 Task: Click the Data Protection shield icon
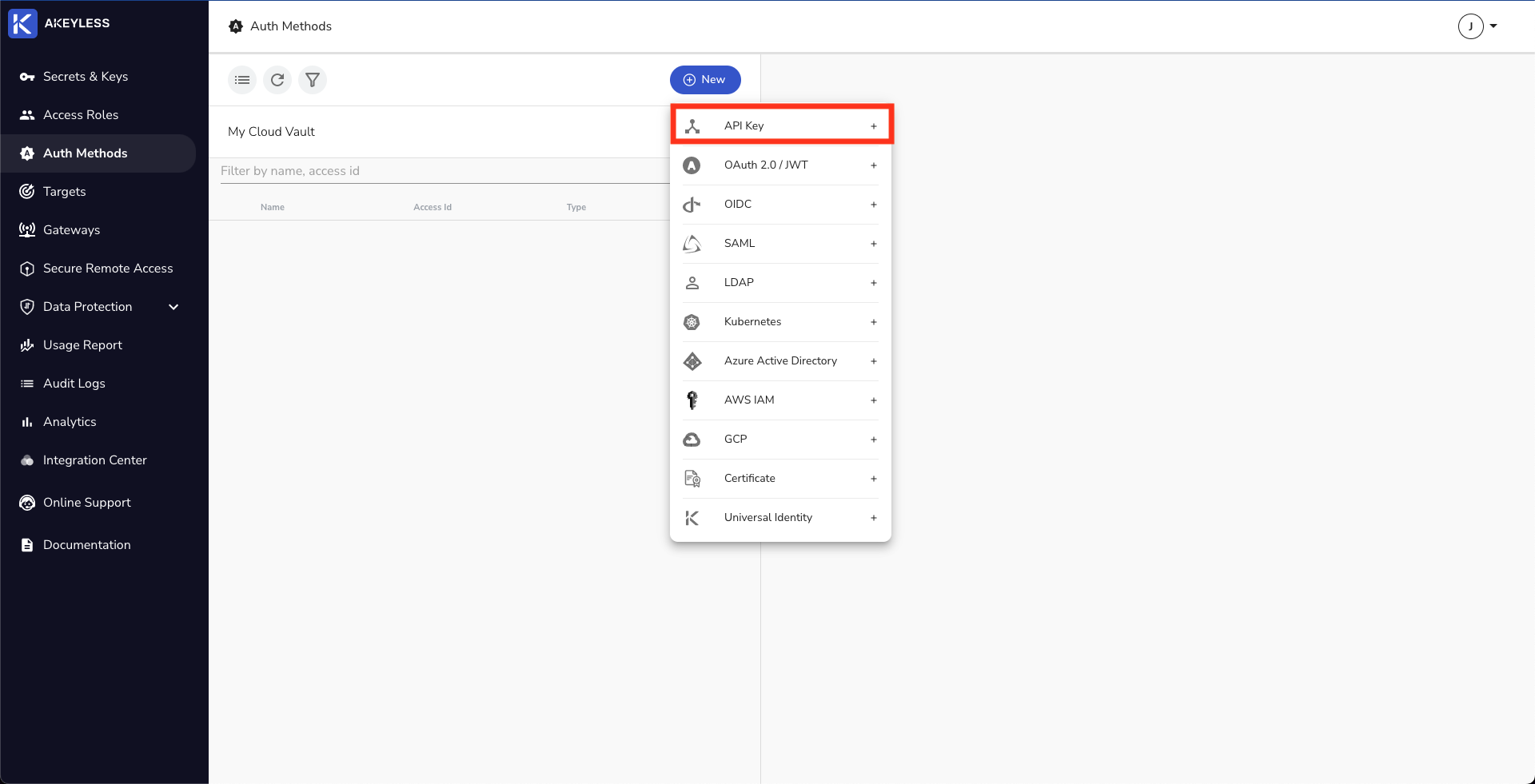[27, 307]
